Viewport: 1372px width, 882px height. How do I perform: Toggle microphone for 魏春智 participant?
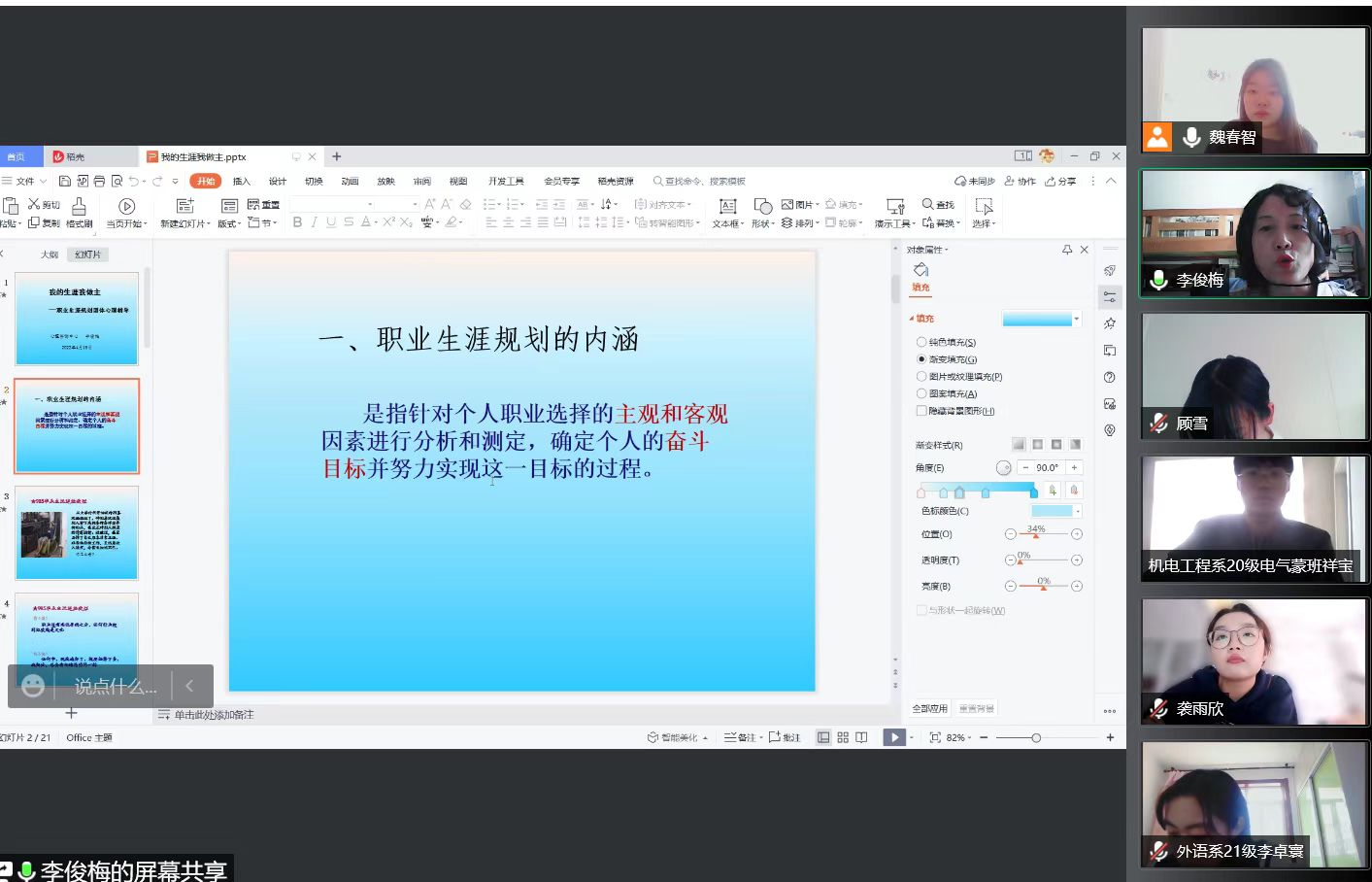1191,137
